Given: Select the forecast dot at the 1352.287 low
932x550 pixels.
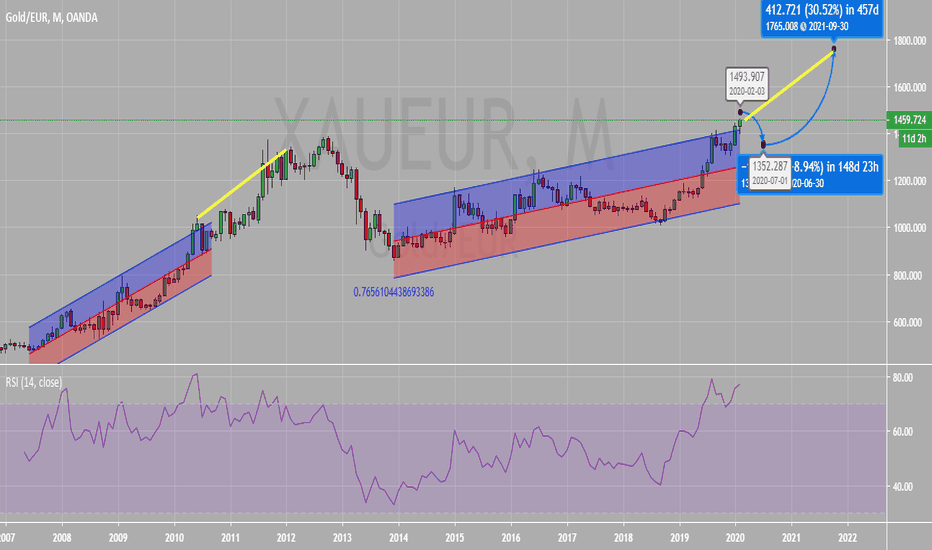Looking at the screenshot, I should [x=764, y=144].
